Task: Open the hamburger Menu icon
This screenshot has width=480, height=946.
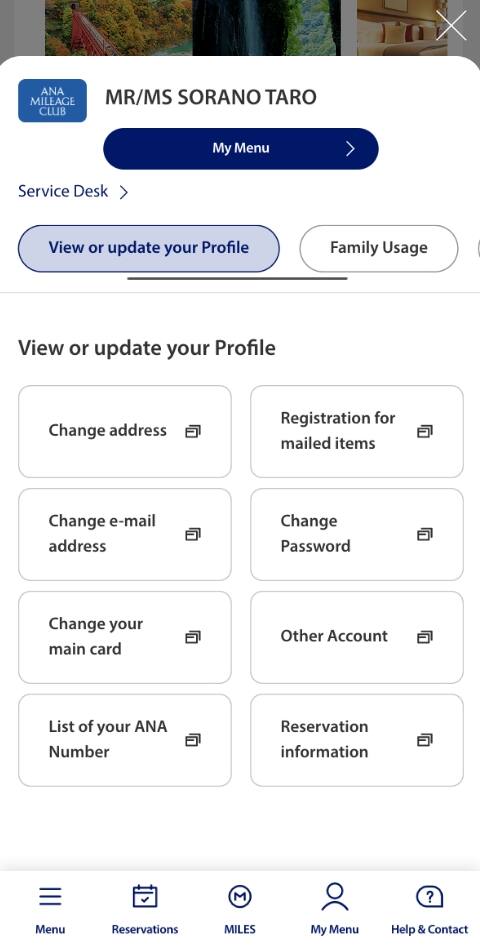Action: pyautogui.click(x=50, y=897)
